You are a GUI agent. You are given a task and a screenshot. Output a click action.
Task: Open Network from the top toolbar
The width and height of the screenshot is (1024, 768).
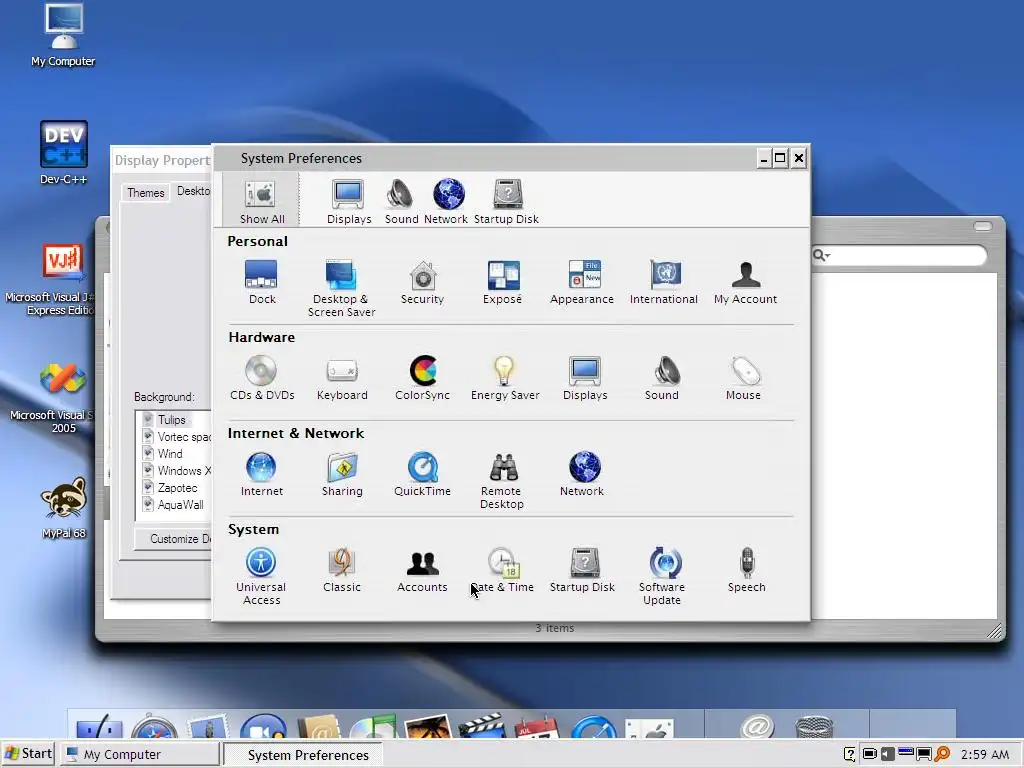446,201
